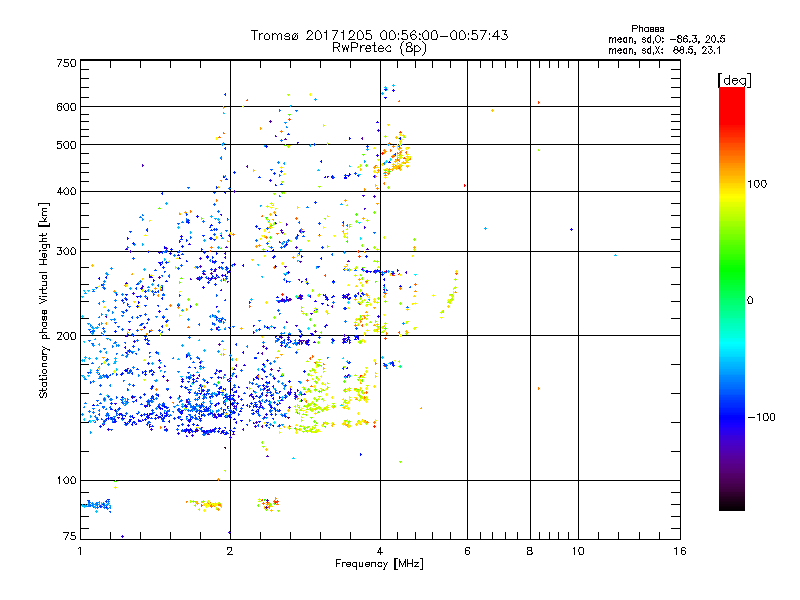Viewport: 800px width, 600px height.
Task: Click the x-axis tick value '2'
Action: [x=230, y=551]
